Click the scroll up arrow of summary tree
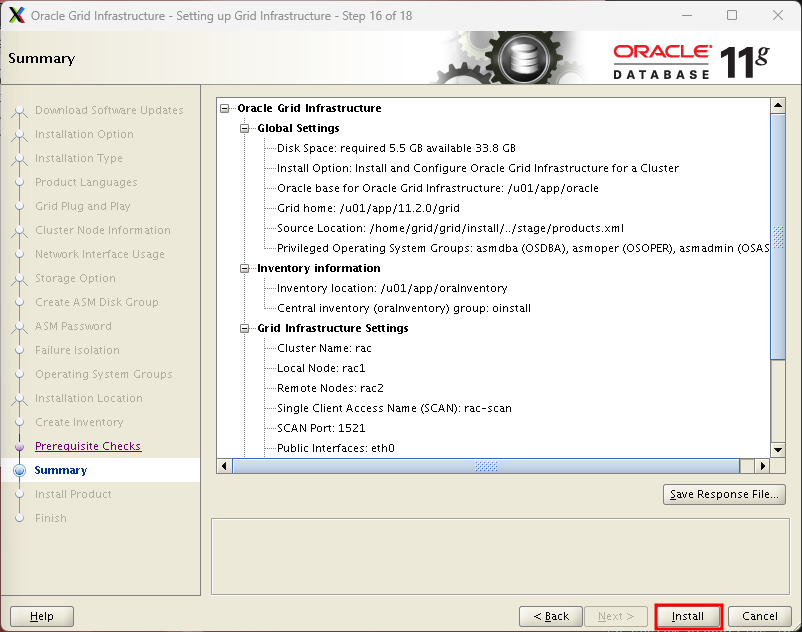This screenshot has width=802, height=632. click(778, 105)
